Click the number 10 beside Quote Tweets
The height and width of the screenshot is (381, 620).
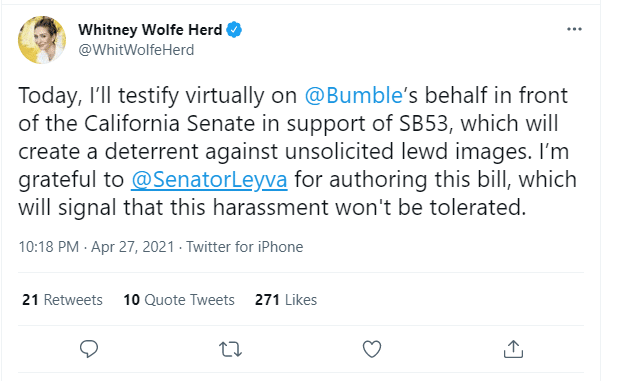[132, 300]
